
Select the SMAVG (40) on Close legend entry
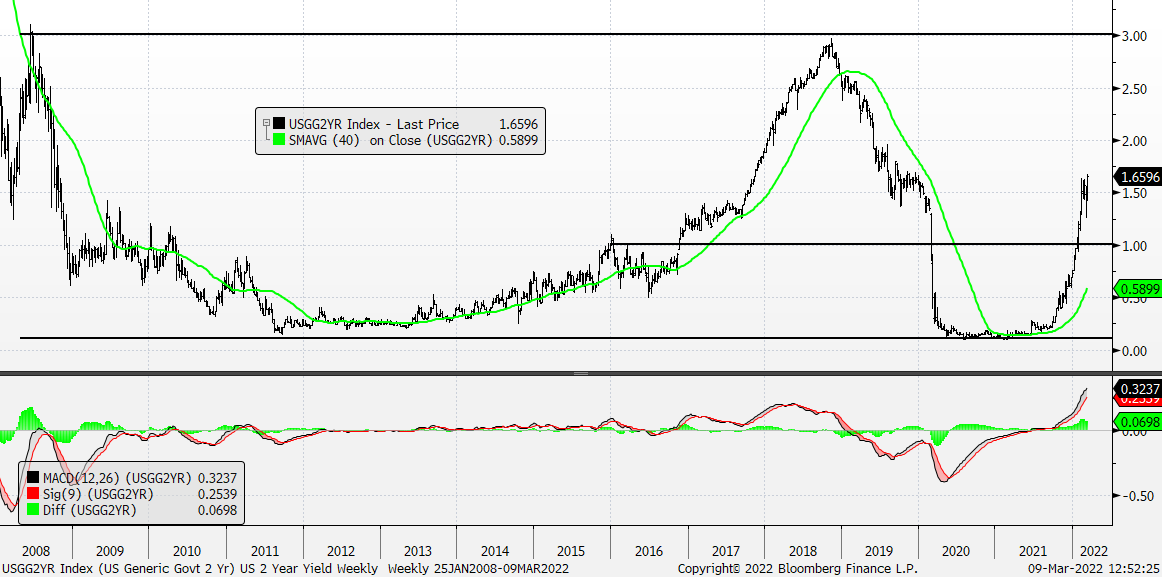[x=391, y=139]
